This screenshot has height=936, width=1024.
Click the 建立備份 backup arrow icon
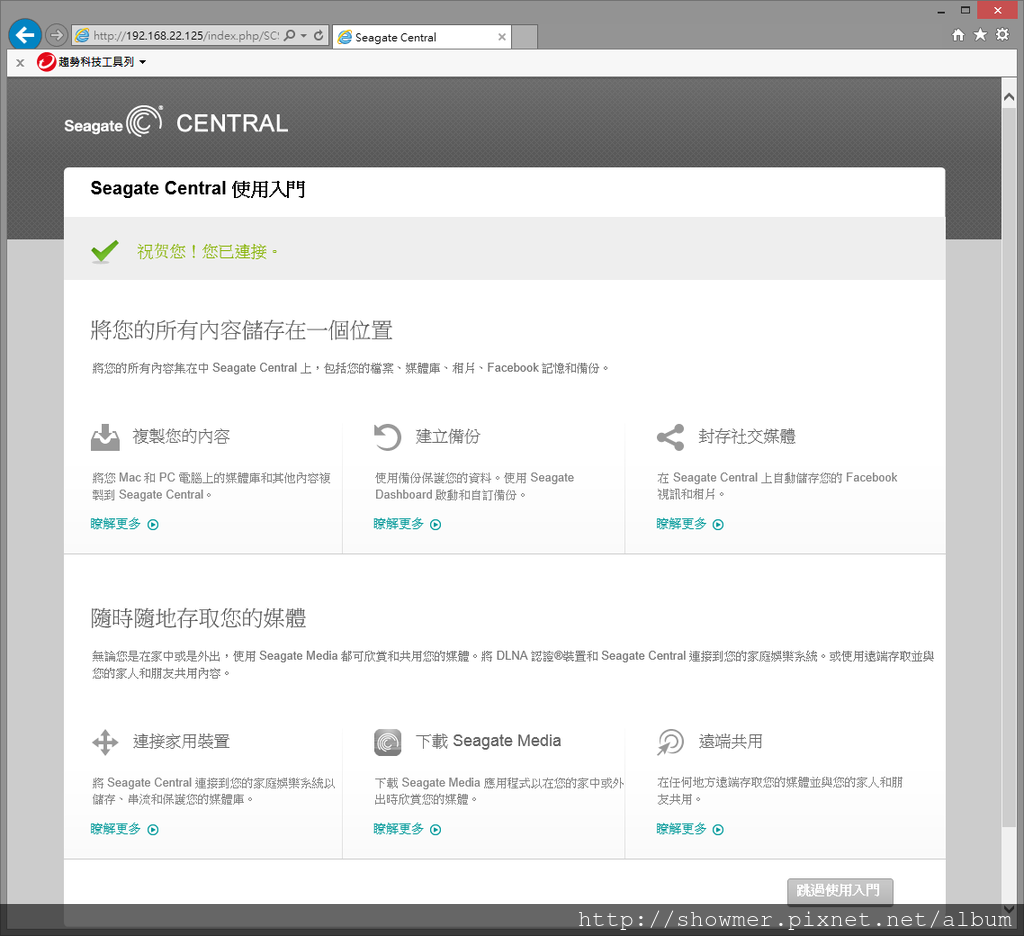pyautogui.click(x=387, y=437)
